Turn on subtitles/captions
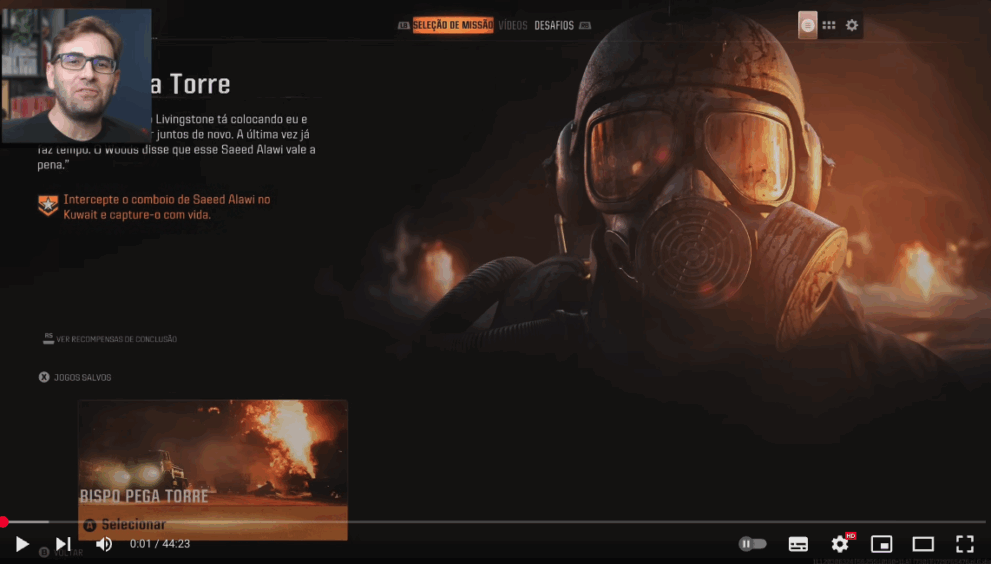The height and width of the screenshot is (564, 991). pyautogui.click(x=798, y=544)
